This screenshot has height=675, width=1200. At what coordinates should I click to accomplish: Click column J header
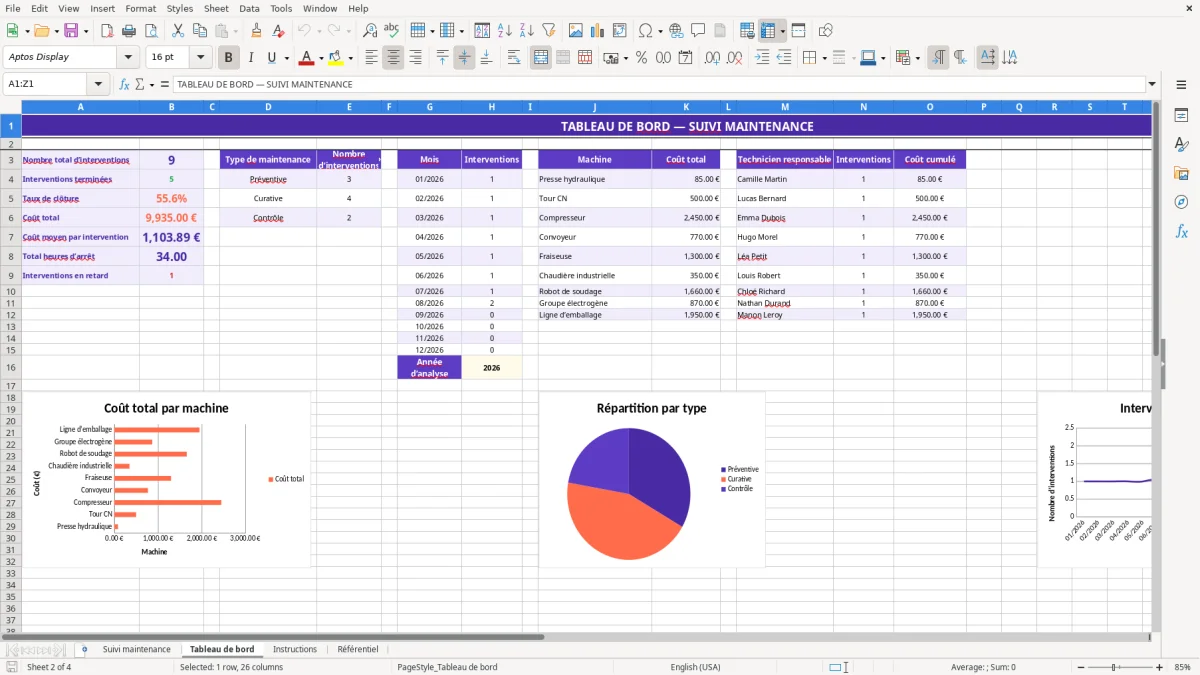594,107
